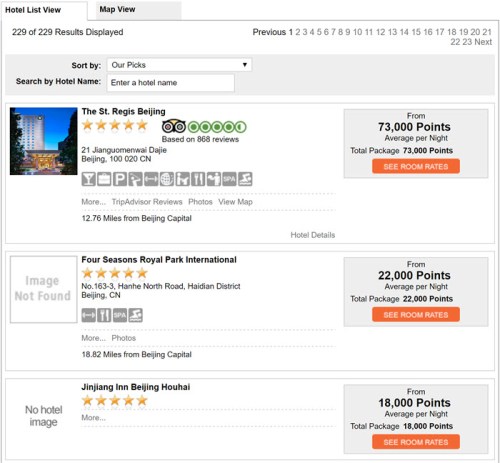The height and width of the screenshot is (463, 500).
Task: Expand More details for St. Regis Beijing
Action: (93, 202)
